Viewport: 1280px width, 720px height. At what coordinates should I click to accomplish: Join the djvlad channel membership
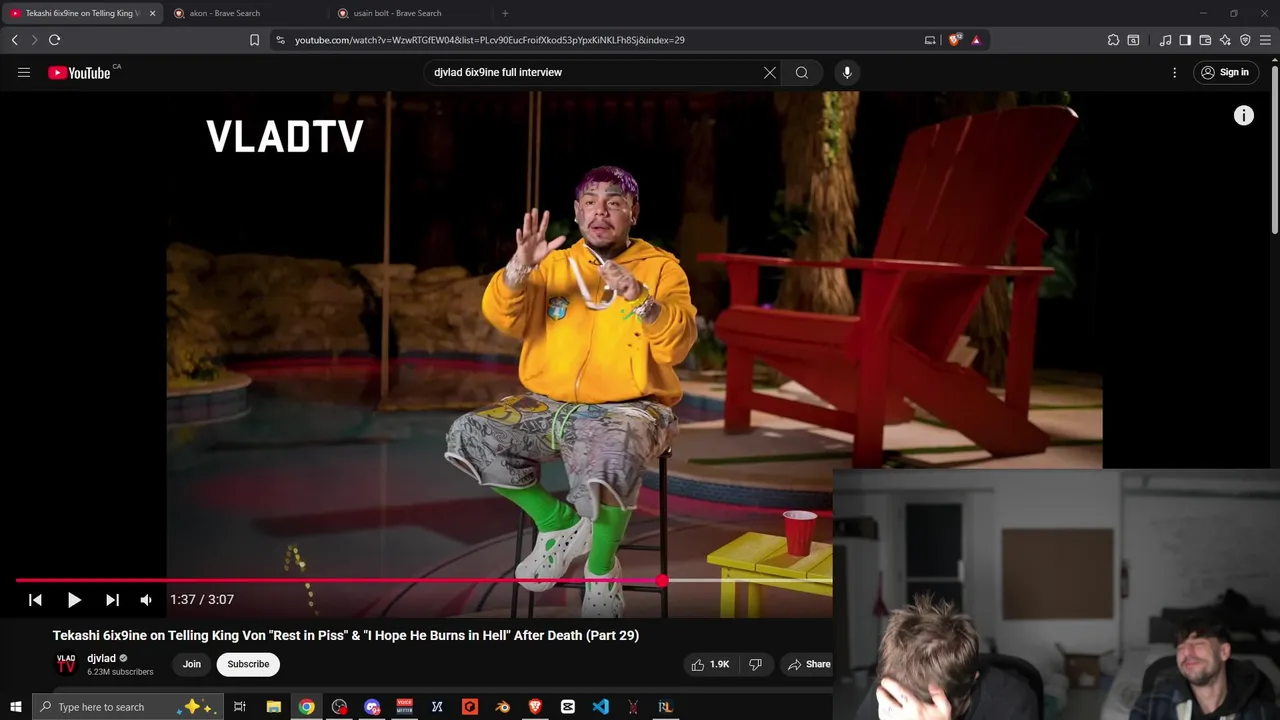(x=191, y=664)
